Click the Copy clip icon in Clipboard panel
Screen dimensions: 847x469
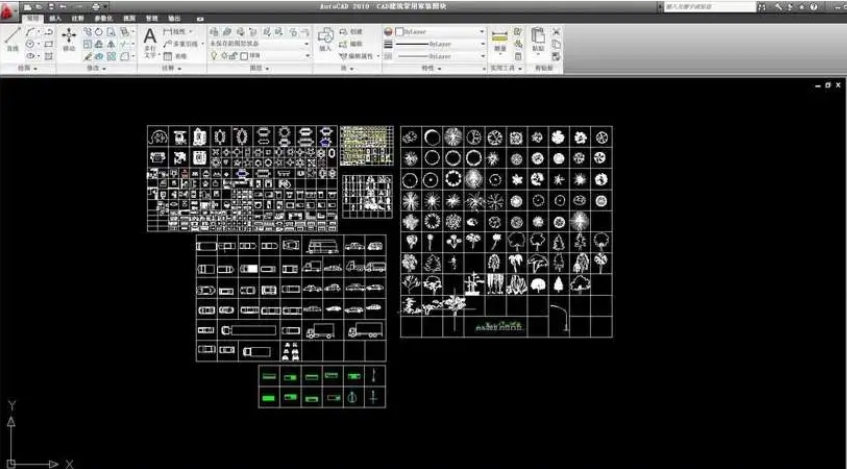(x=556, y=44)
